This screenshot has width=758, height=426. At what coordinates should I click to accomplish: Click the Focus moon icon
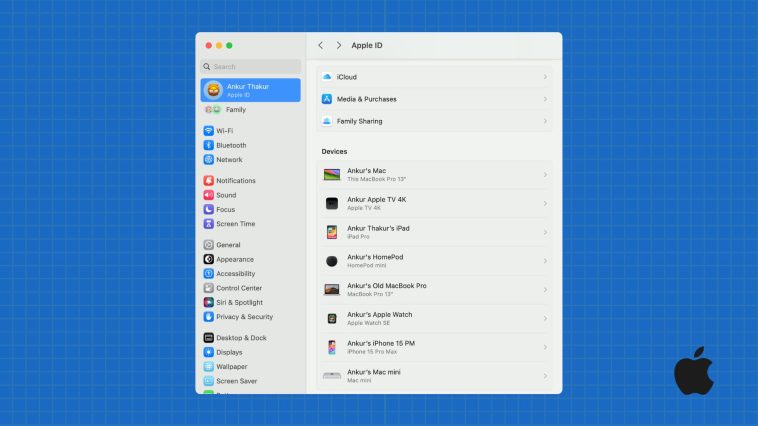pyautogui.click(x=208, y=209)
